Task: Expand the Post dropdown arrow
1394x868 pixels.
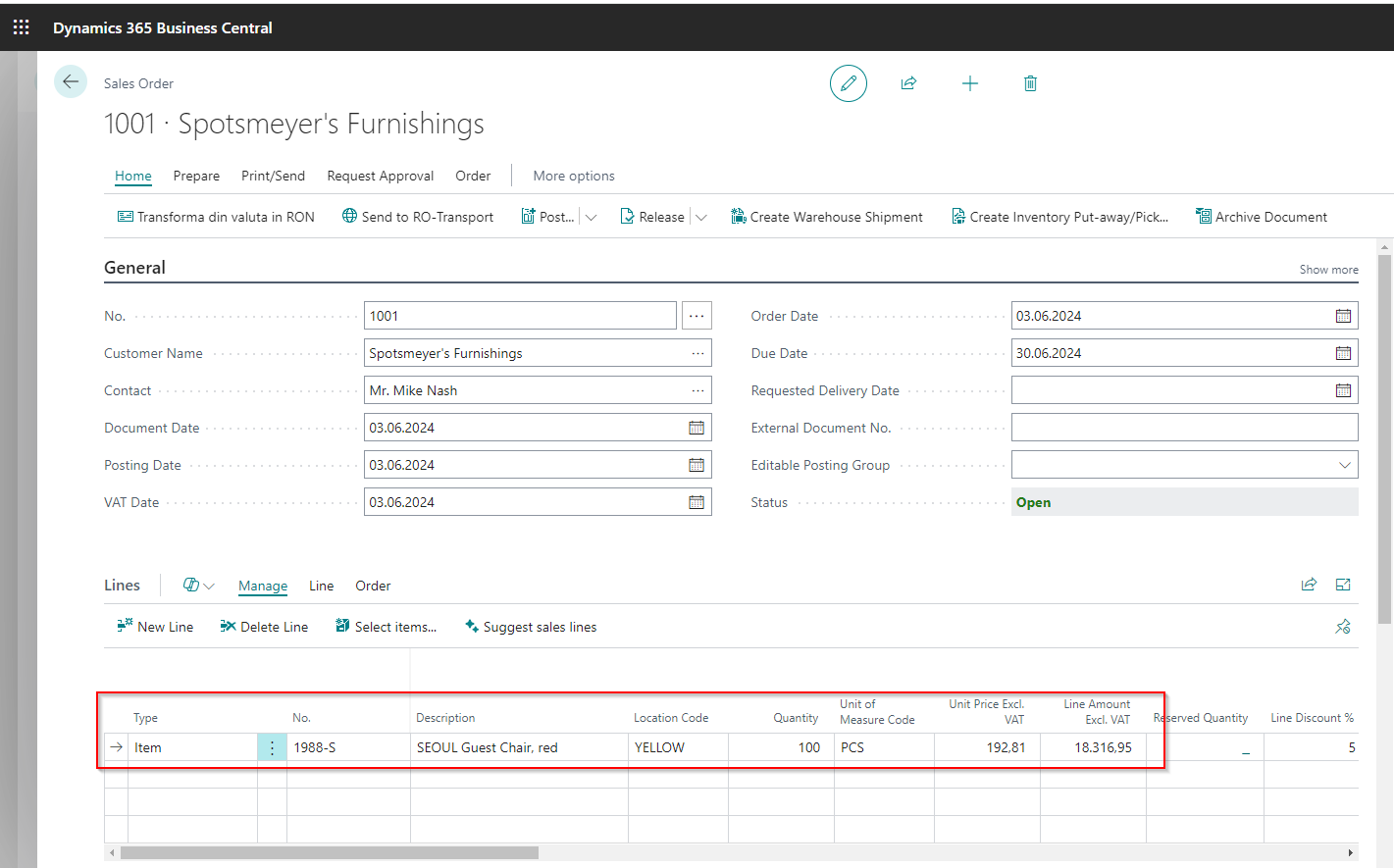Action: click(x=591, y=218)
